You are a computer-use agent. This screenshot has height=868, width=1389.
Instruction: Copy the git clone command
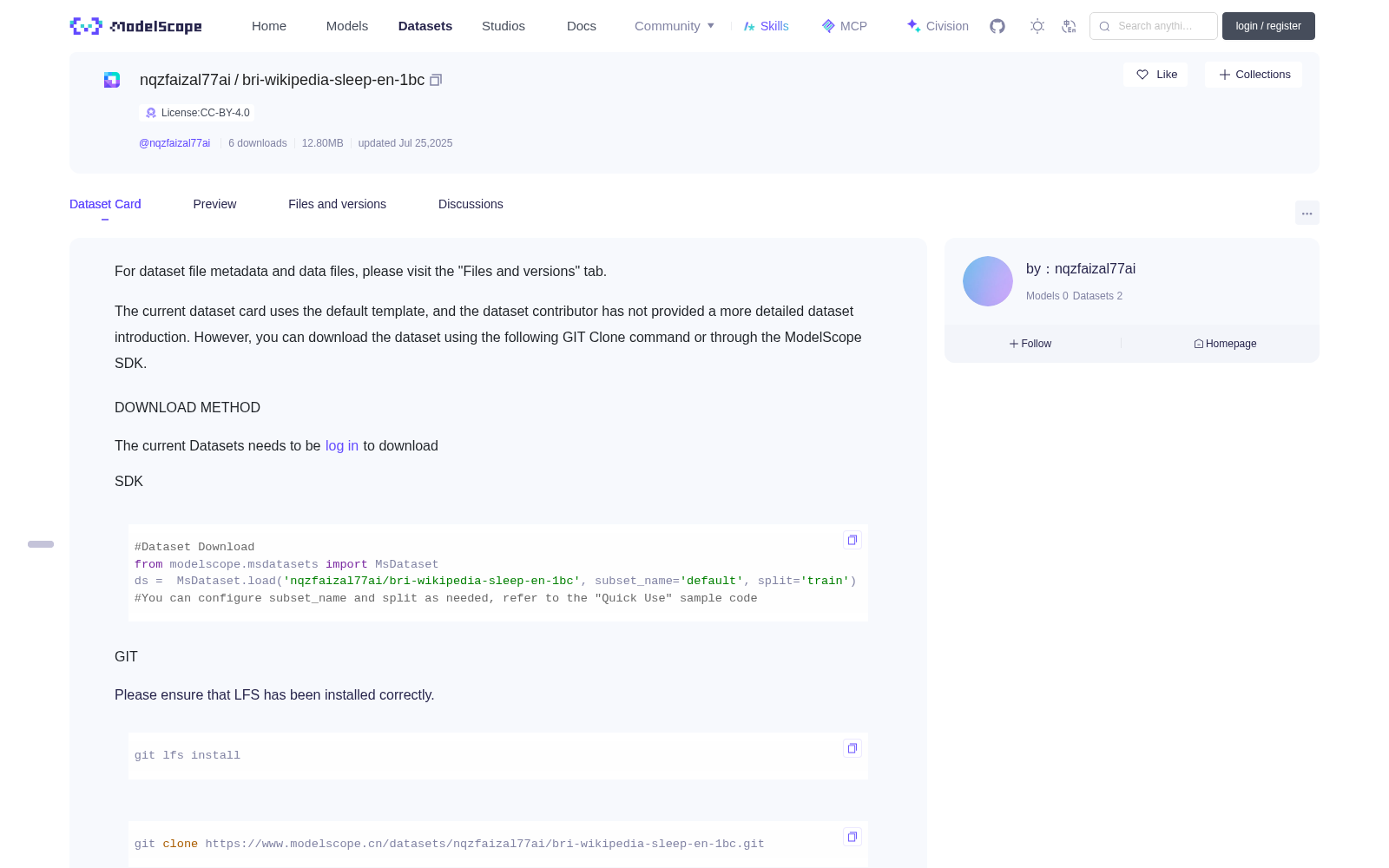[x=852, y=837]
